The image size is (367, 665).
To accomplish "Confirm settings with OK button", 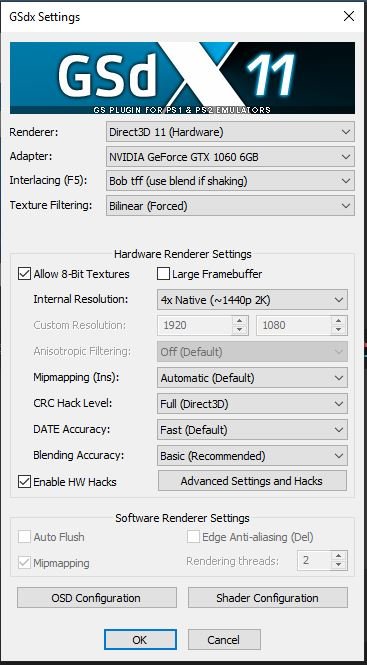I will (140, 640).
